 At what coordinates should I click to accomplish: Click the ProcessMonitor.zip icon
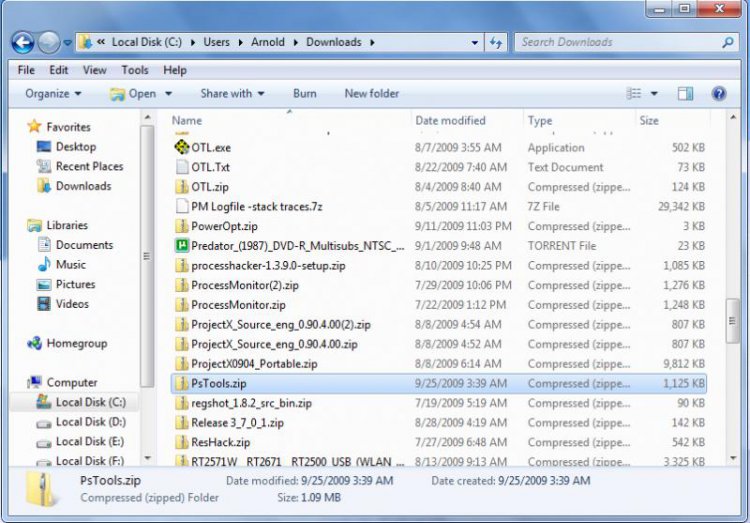click(182, 304)
